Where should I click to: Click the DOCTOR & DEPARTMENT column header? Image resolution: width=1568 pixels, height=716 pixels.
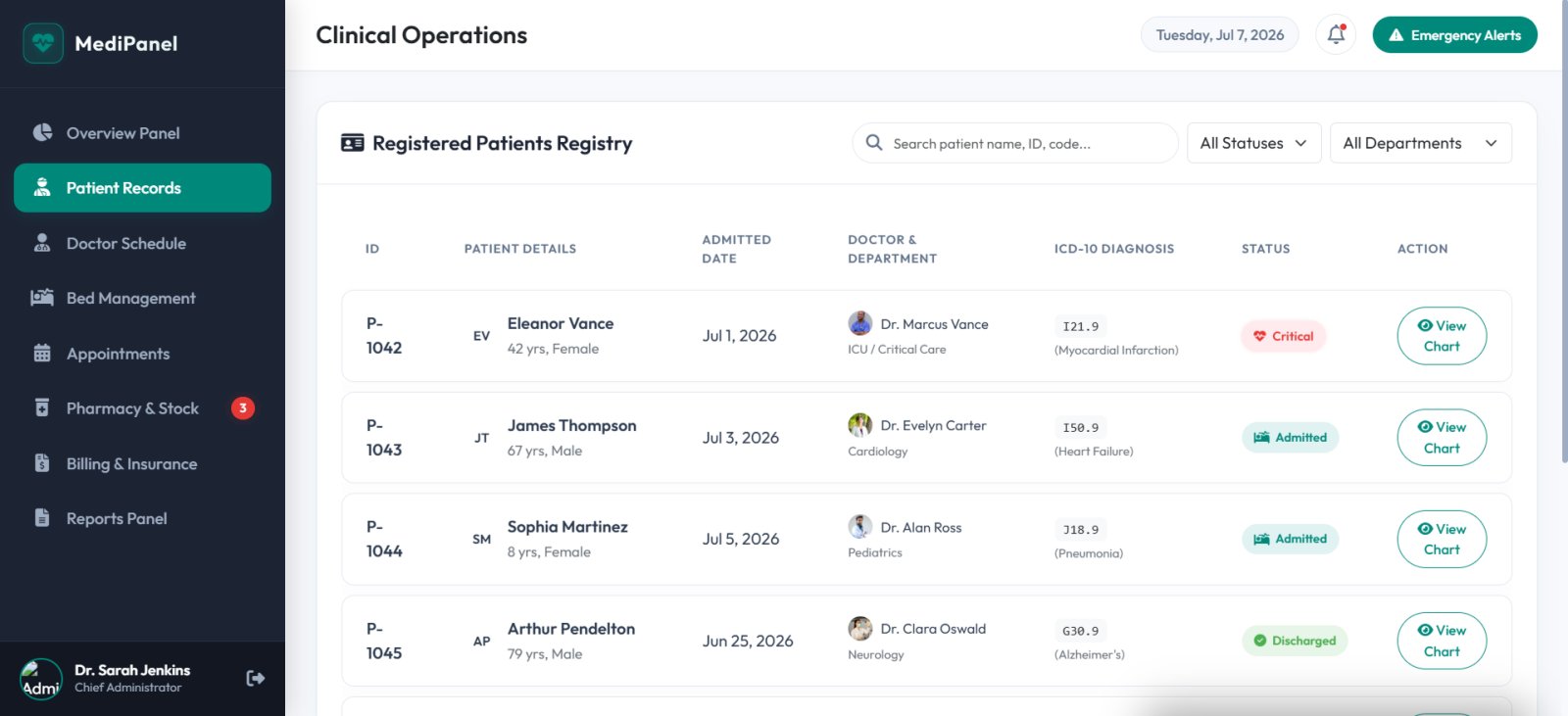coord(893,249)
